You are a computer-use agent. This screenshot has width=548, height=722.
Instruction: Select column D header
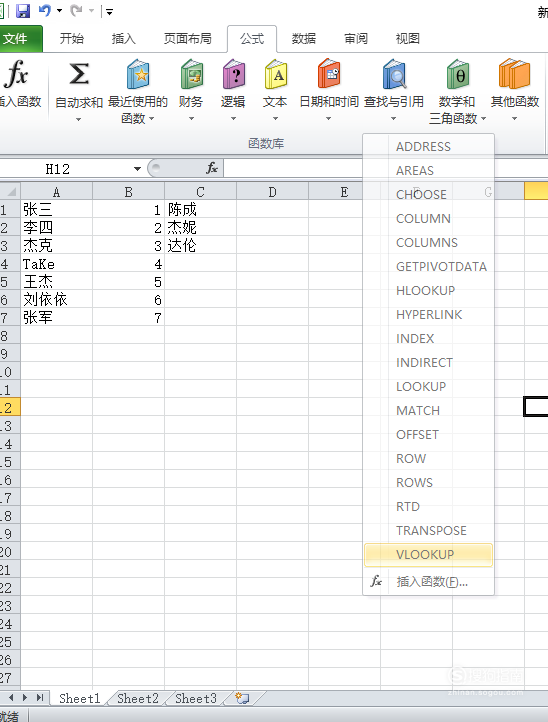point(272,192)
